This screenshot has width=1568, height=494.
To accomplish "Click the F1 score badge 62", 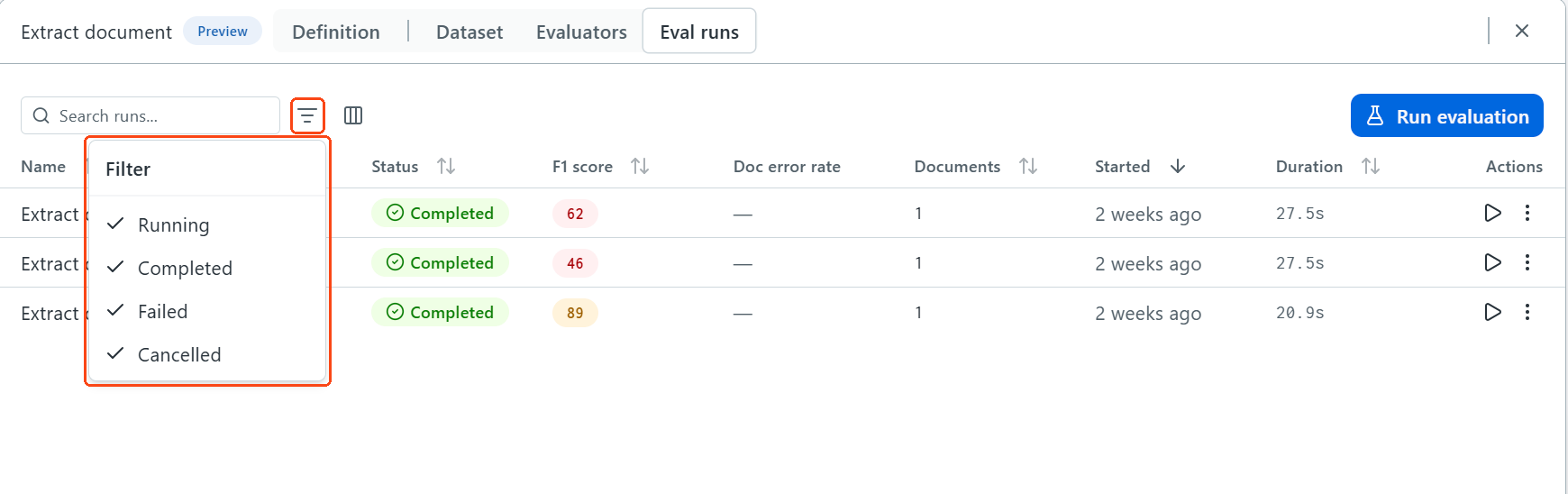I will (x=575, y=214).
